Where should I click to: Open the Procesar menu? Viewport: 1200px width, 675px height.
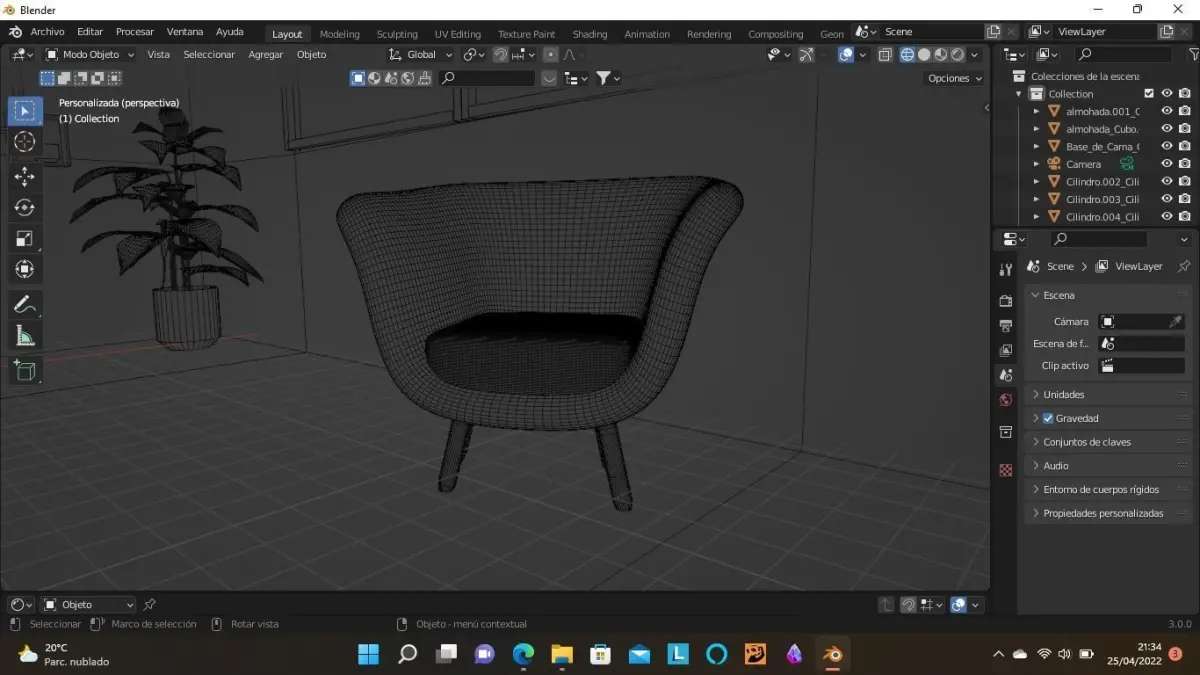[135, 32]
